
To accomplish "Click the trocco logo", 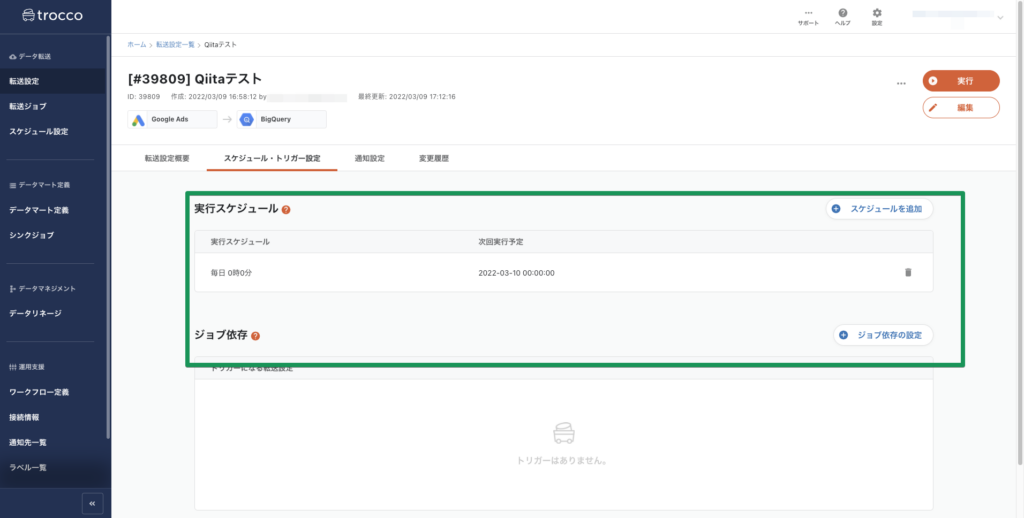I will 47,15.
